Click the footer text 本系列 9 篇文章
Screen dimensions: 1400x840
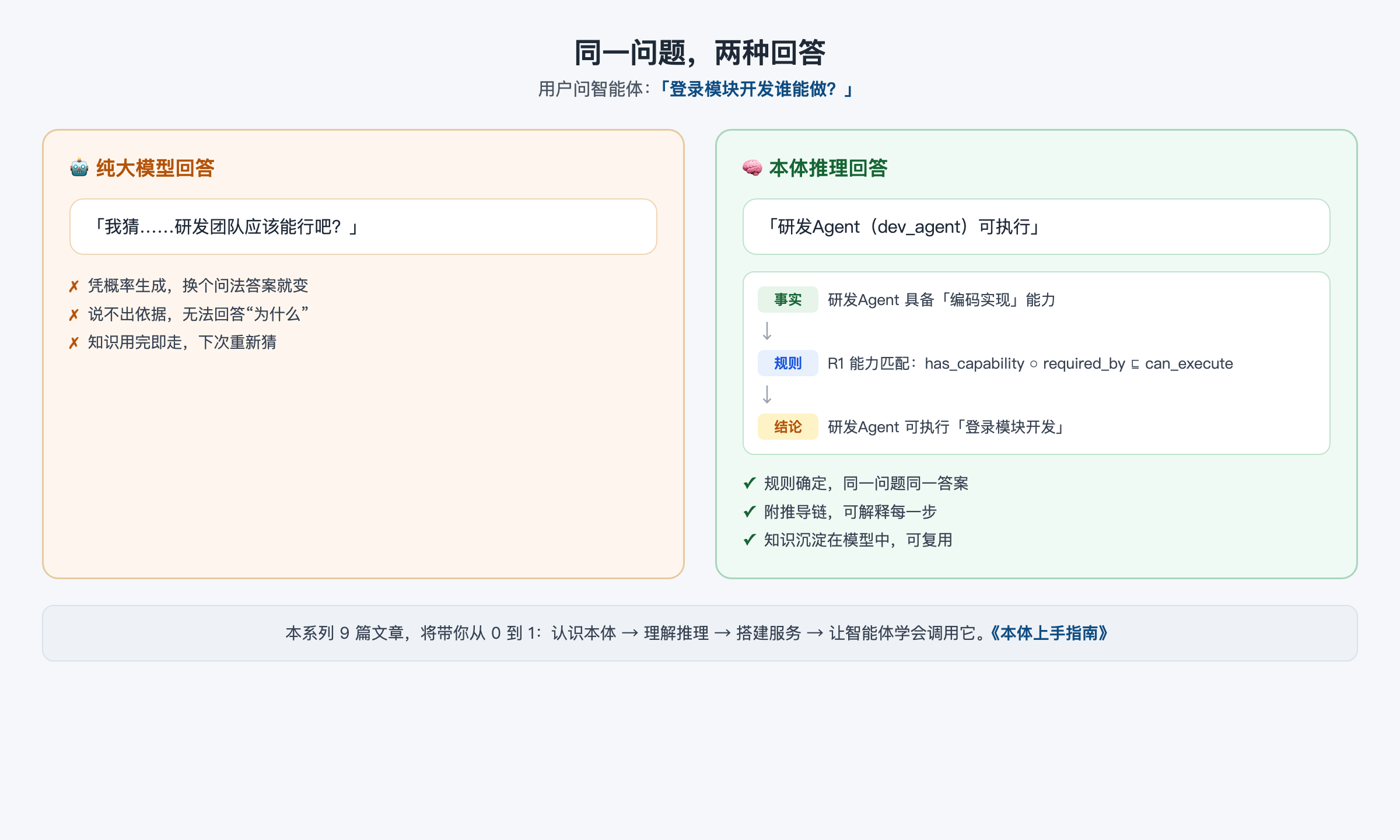[344, 633]
